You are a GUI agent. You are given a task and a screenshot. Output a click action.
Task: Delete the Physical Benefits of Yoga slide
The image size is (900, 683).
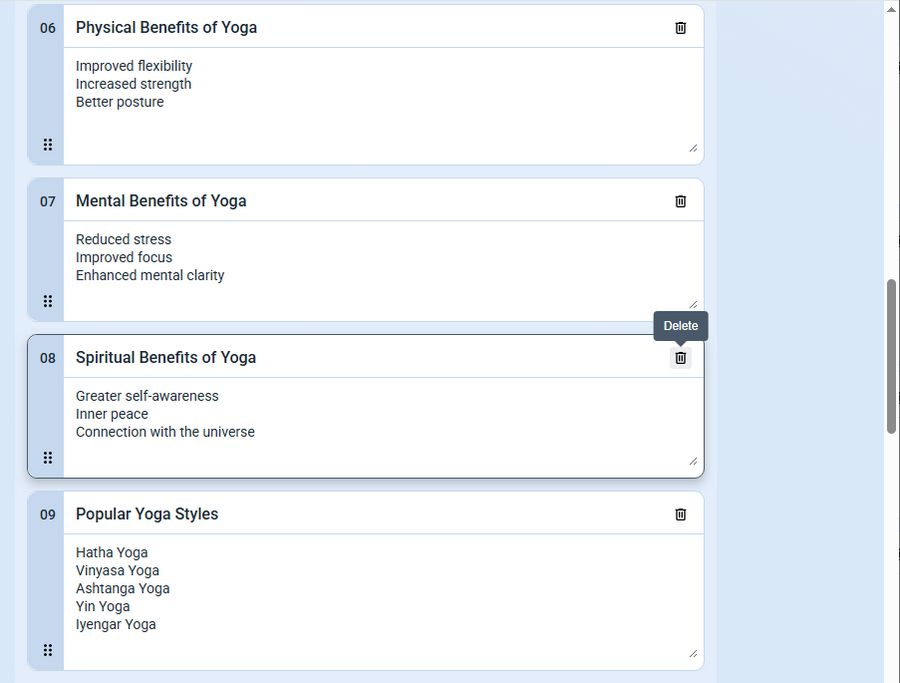coord(680,28)
